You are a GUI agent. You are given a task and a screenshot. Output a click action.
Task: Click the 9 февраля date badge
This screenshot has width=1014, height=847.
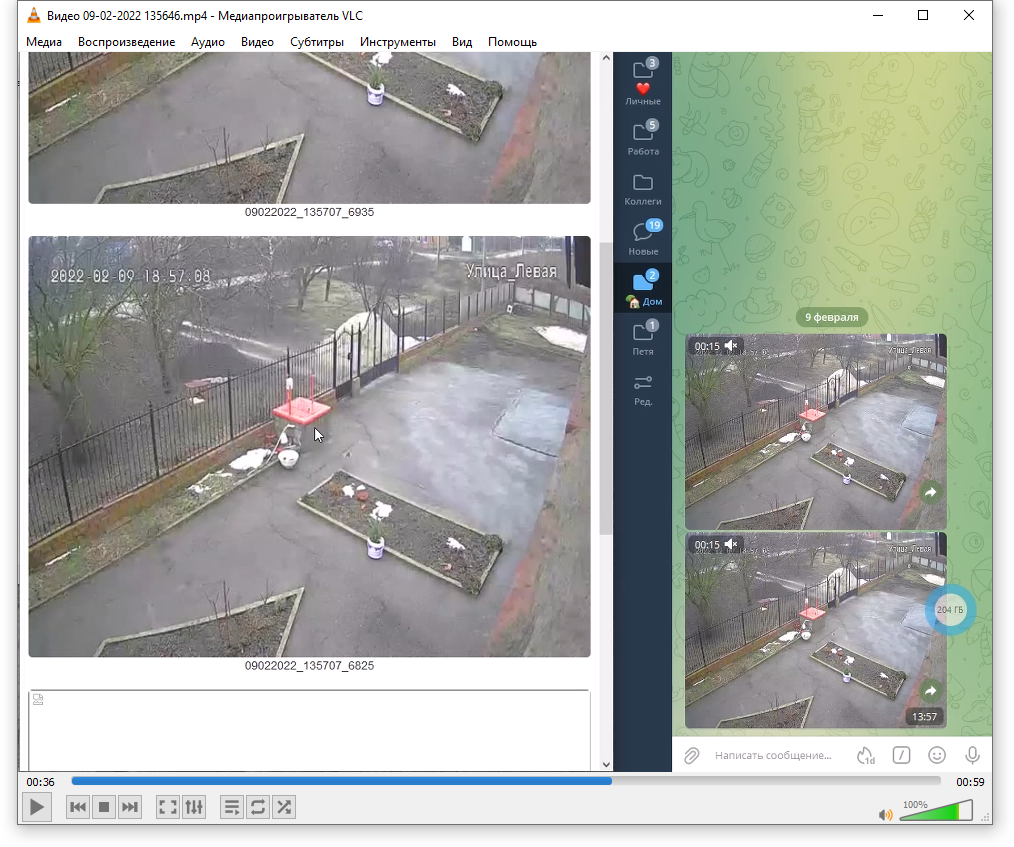pos(832,317)
